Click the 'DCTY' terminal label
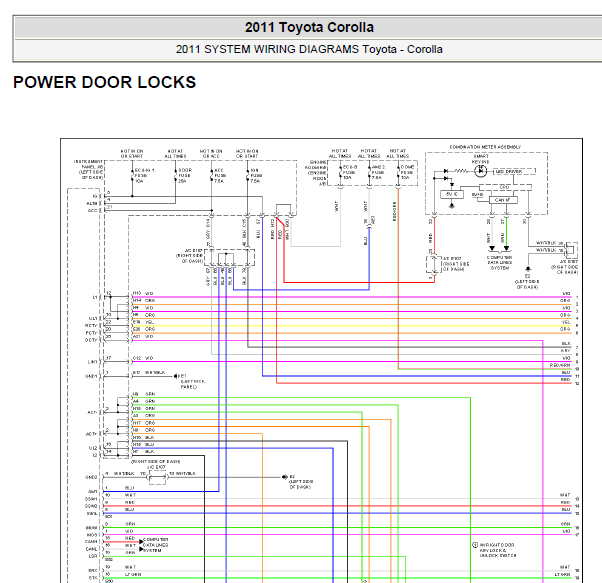This screenshot has height=583, width=602. 91,340
